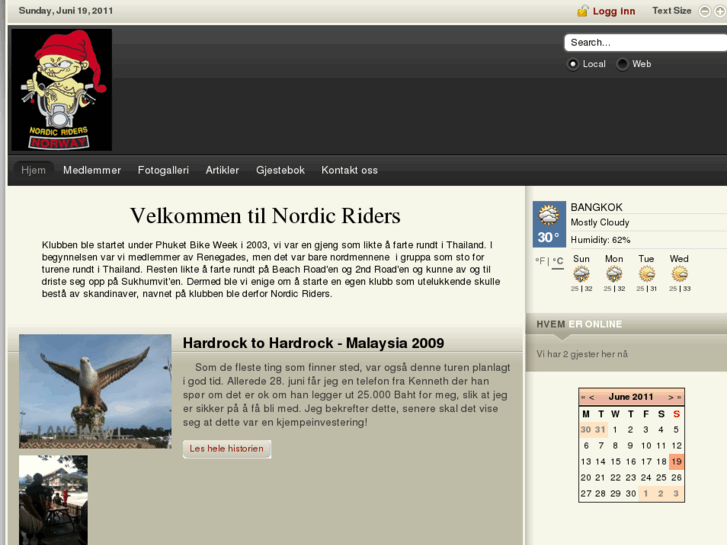Open the Medlemmer menu item
This screenshot has height=545, width=727.
[x=92, y=170]
